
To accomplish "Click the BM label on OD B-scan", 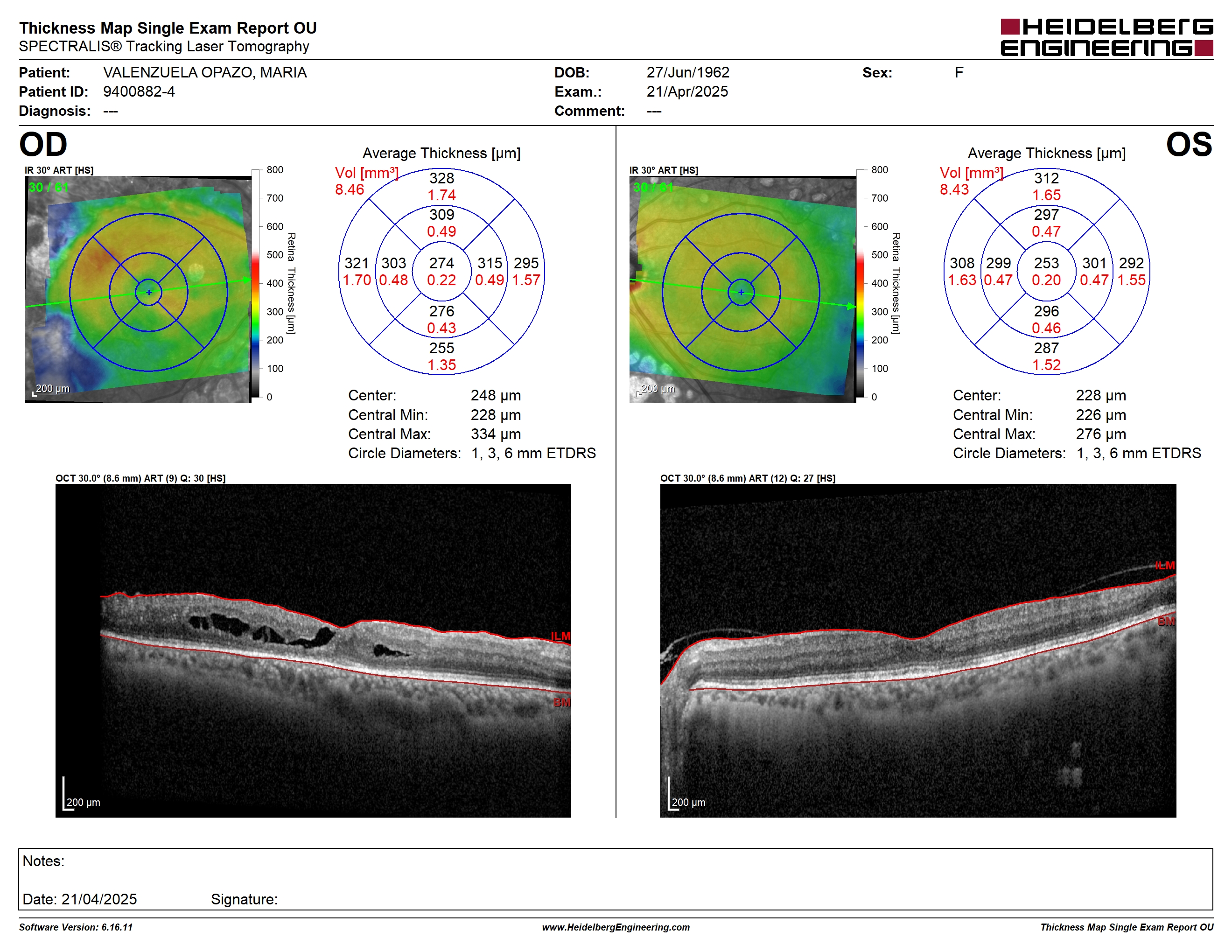I will click(562, 702).
